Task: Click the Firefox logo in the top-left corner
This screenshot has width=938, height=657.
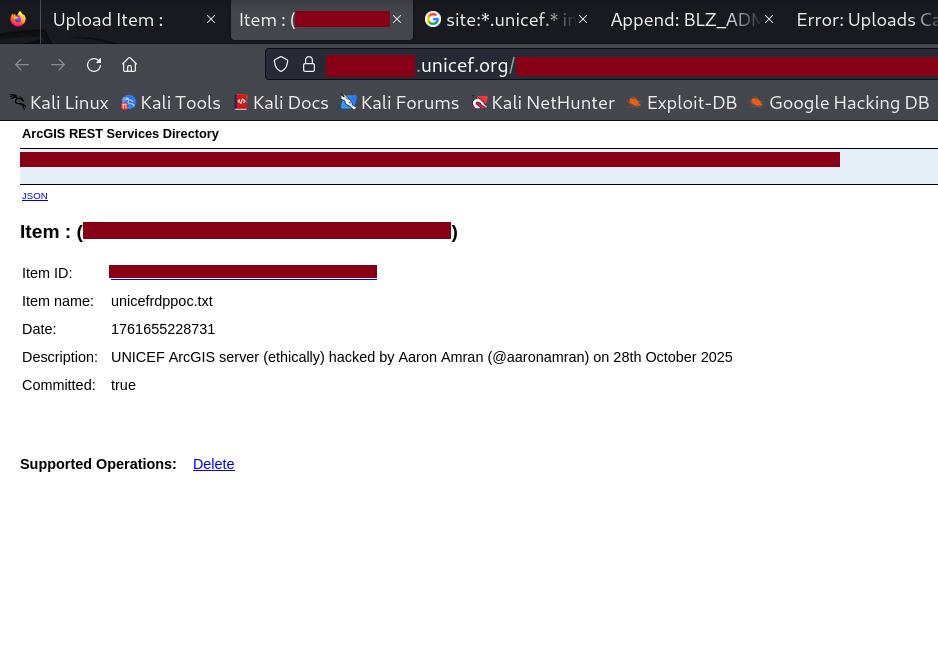Action: coord(19,19)
